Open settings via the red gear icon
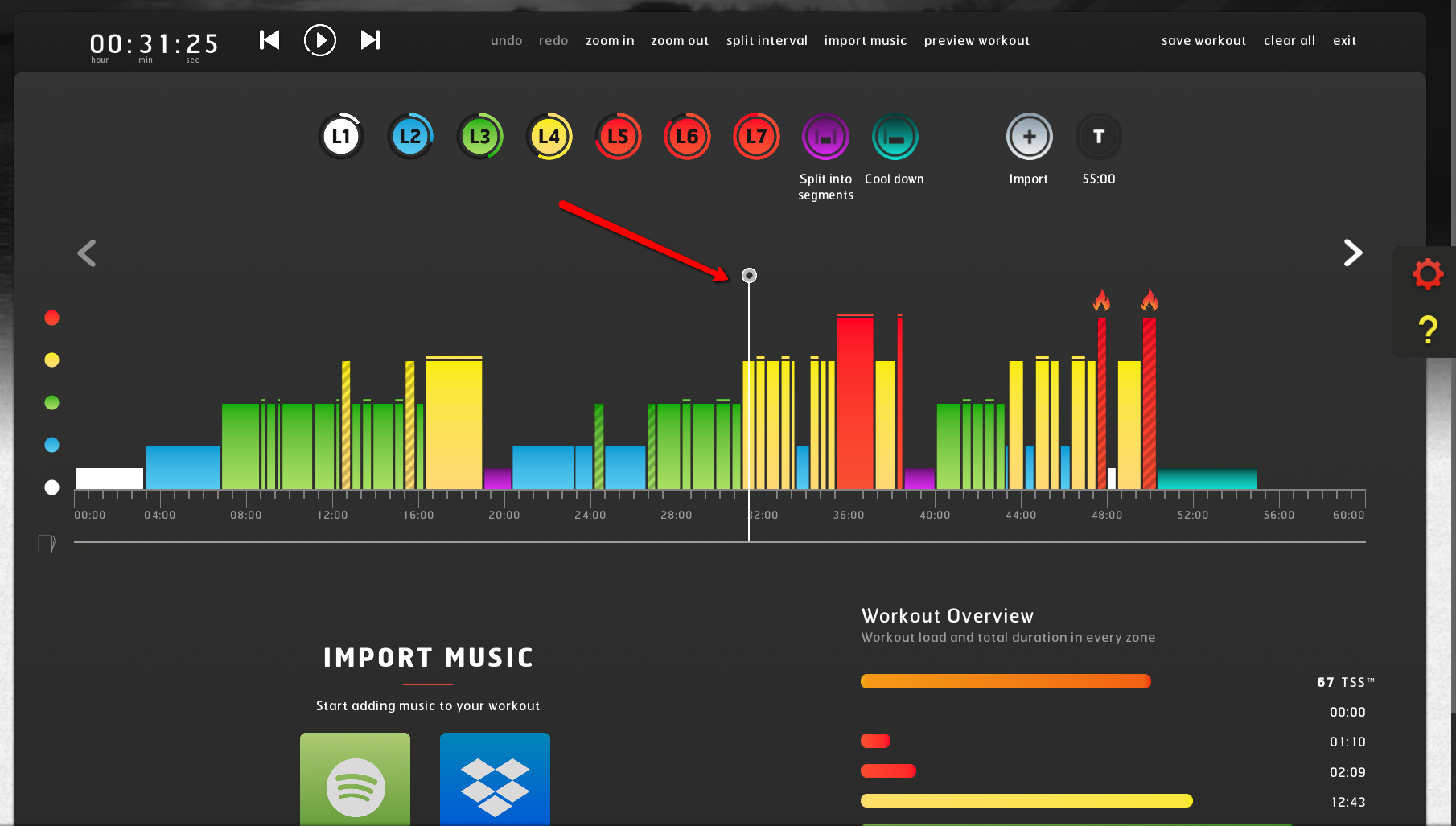Image resolution: width=1456 pixels, height=826 pixels. [x=1428, y=274]
